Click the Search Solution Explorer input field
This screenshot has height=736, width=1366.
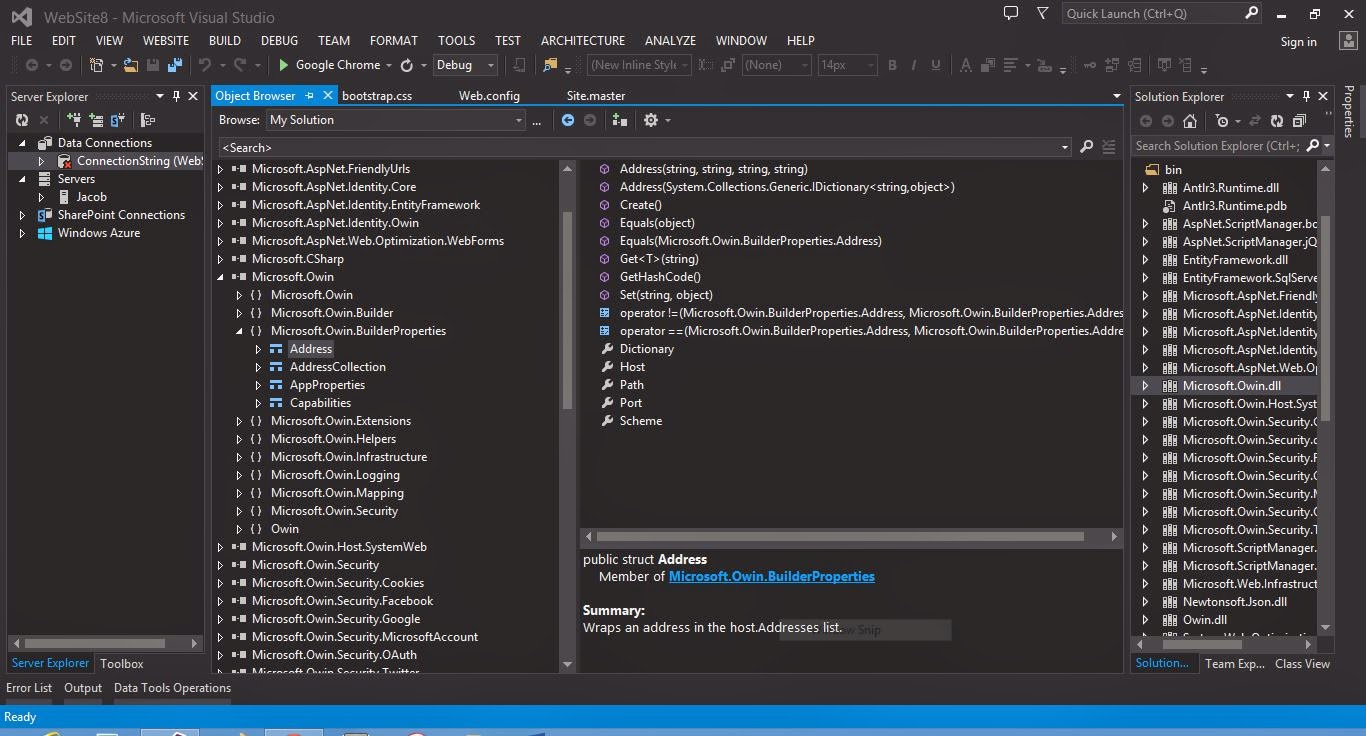(1215, 144)
